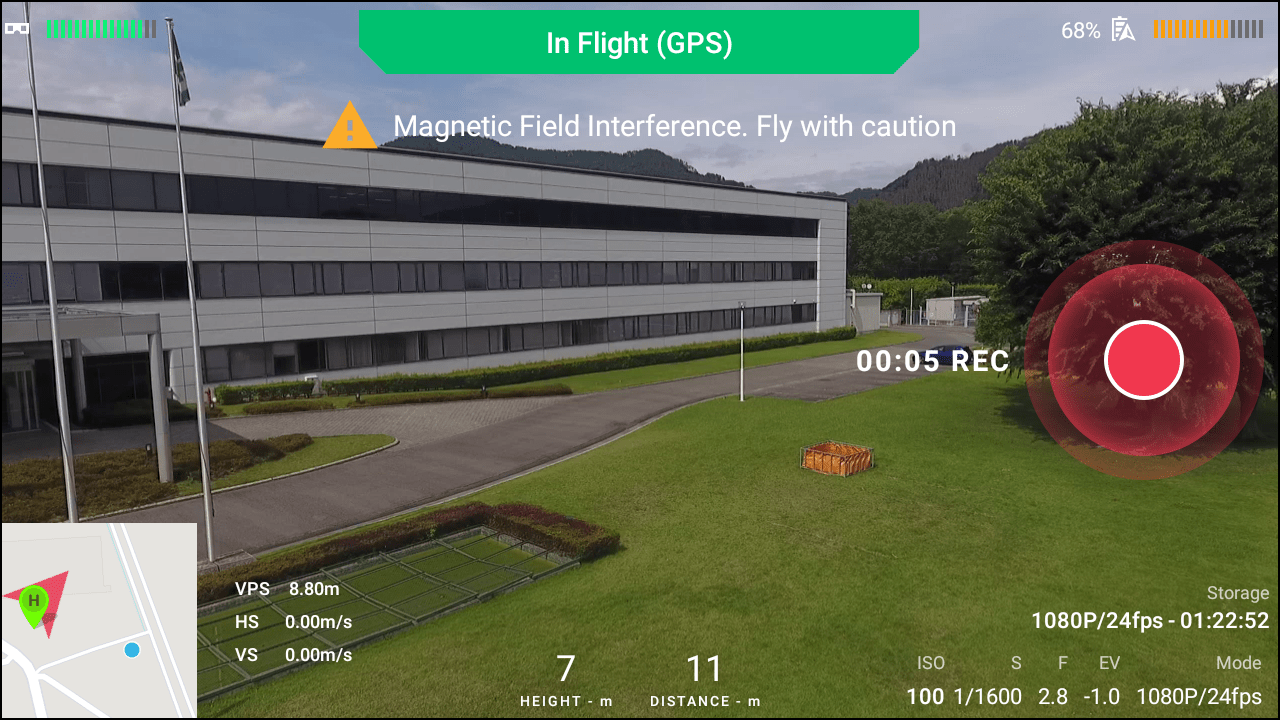Stop recording with the red record button
The image size is (1280, 720).
click(x=1143, y=361)
